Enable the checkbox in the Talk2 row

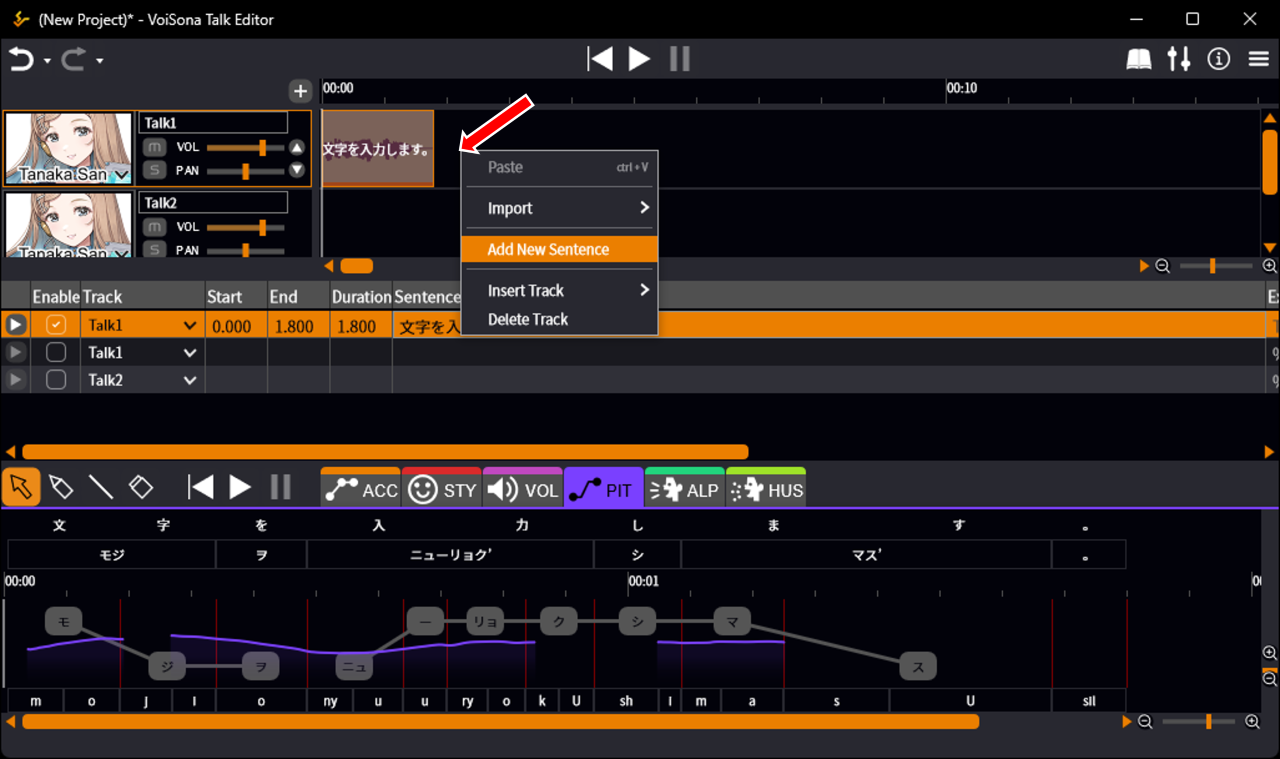point(56,380)
